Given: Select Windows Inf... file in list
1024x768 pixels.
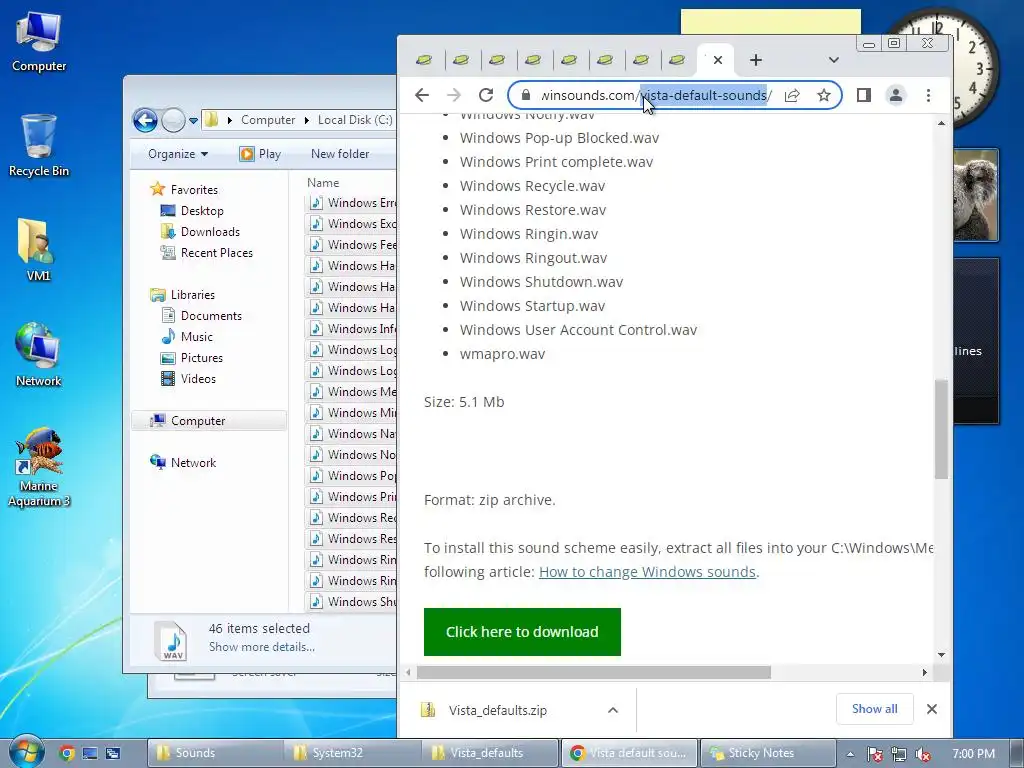Looking at the screenshot, I should point(351,328).
